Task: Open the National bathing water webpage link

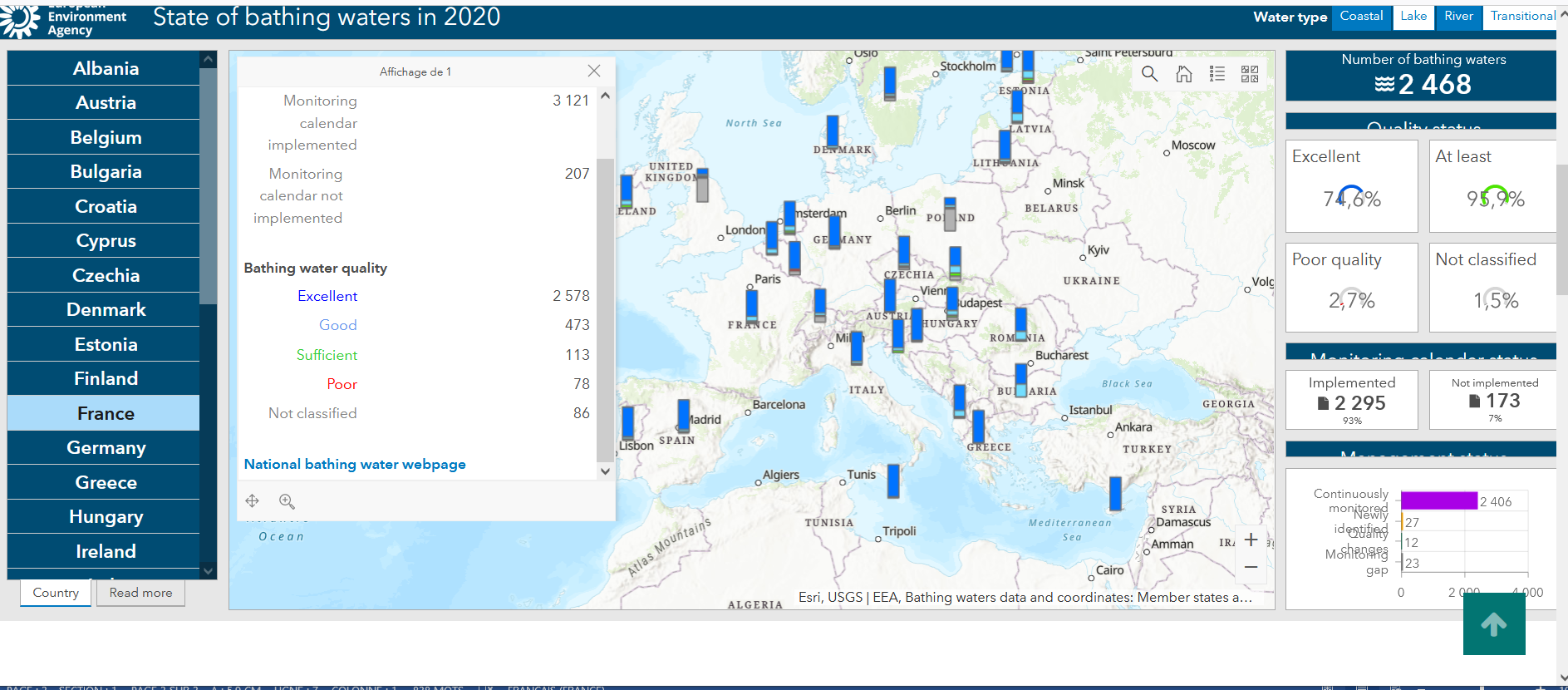Action: tap(355, 464)
